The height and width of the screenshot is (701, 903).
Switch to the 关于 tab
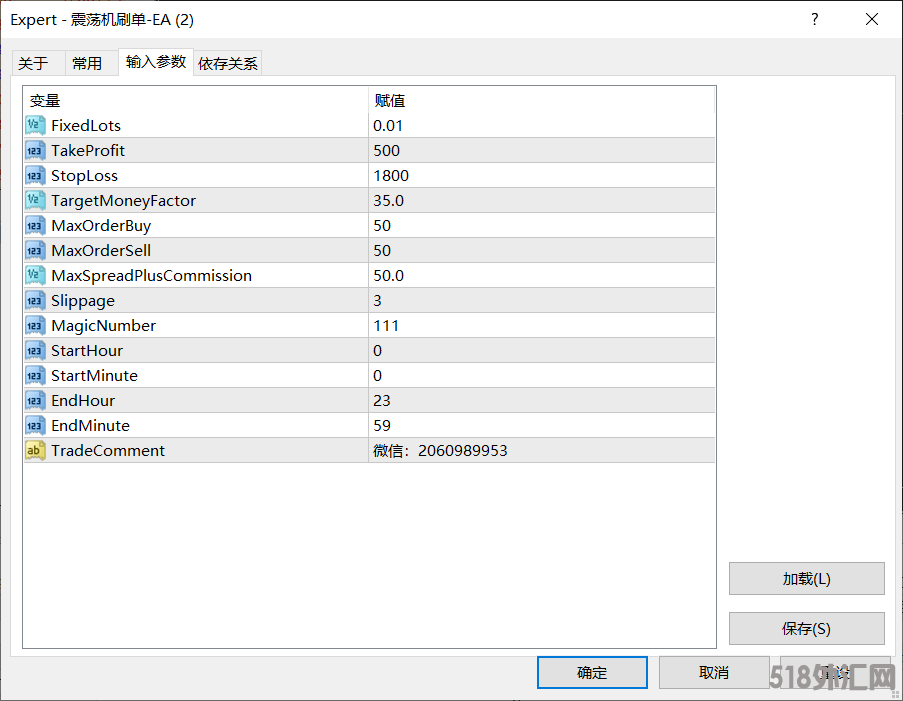click(33, 63)
